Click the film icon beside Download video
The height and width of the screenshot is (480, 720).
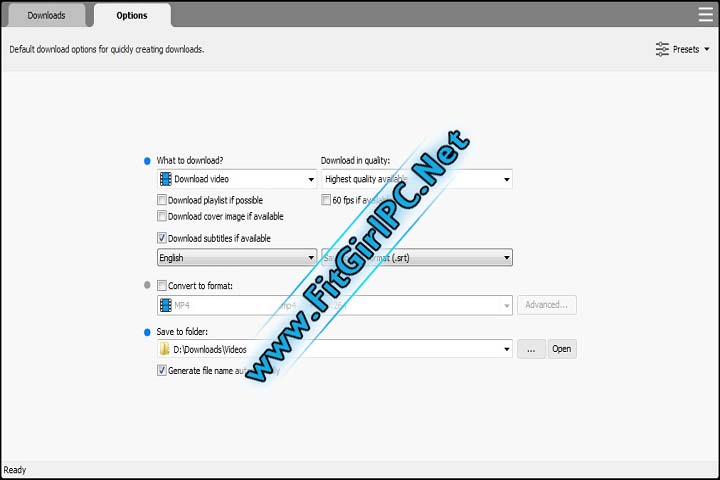165,179
